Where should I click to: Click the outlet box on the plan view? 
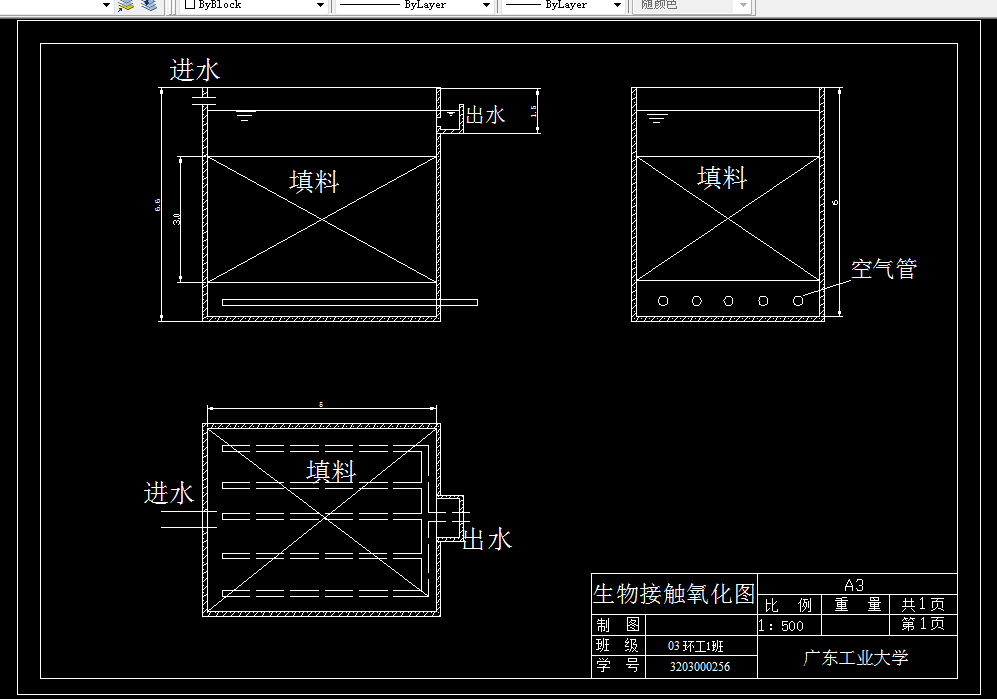tap(451, 518)
